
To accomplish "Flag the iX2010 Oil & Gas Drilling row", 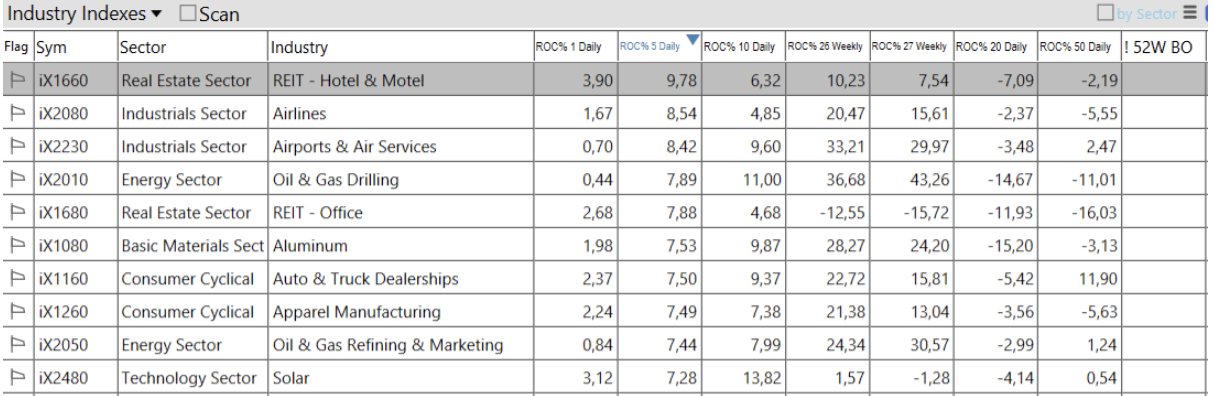I will [x=16, y=180].
